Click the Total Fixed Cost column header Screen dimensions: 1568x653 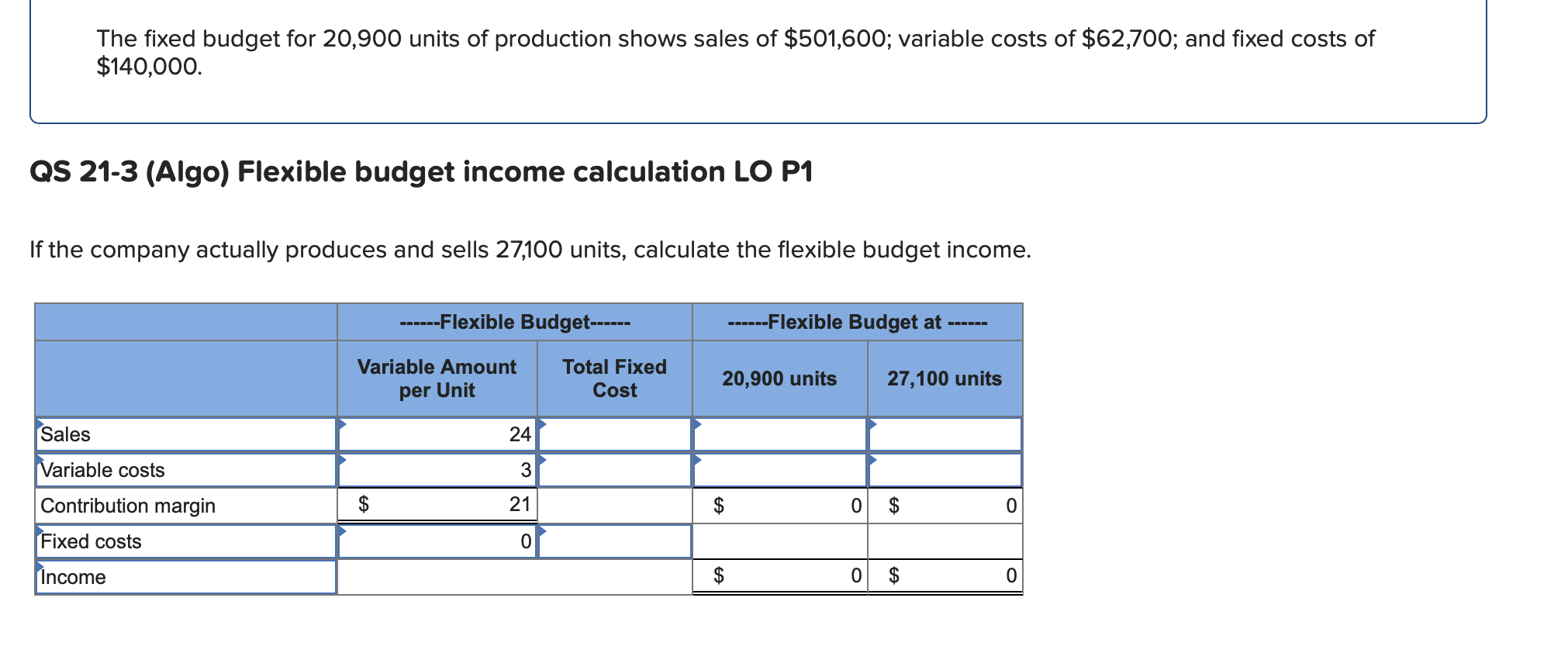click(x=615, y=378)
